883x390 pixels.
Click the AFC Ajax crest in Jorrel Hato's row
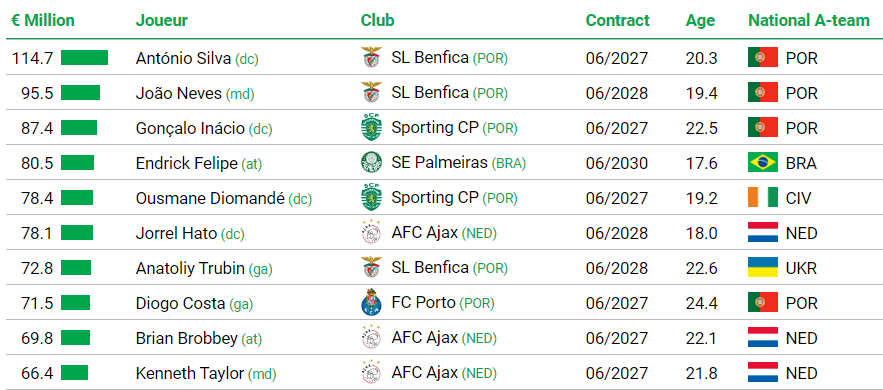tap(371, 233)
